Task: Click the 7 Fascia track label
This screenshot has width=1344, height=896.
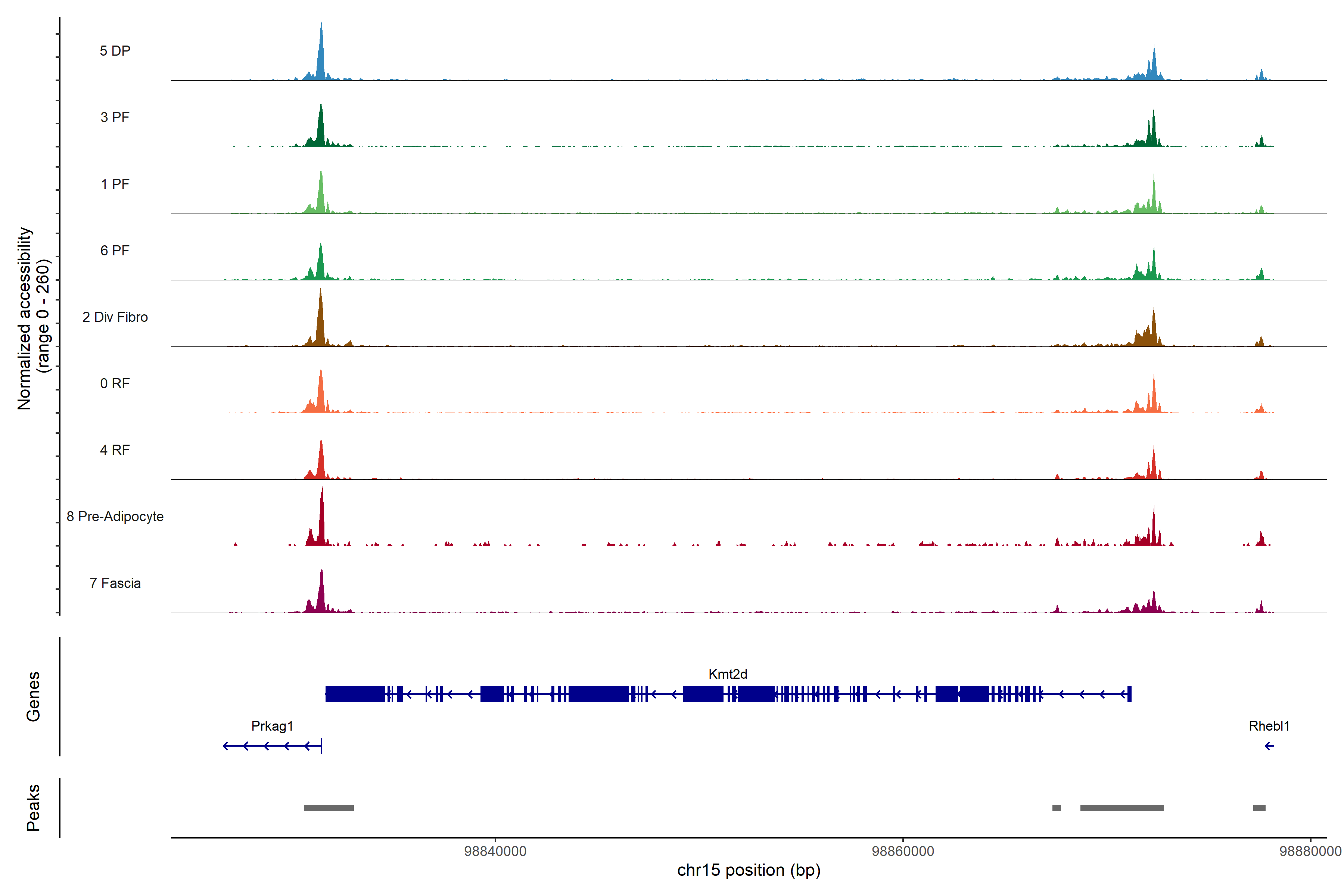Action: 115,583
